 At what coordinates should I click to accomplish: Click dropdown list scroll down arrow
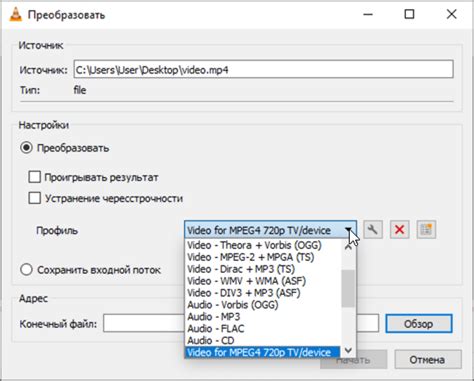pos(348,350)
